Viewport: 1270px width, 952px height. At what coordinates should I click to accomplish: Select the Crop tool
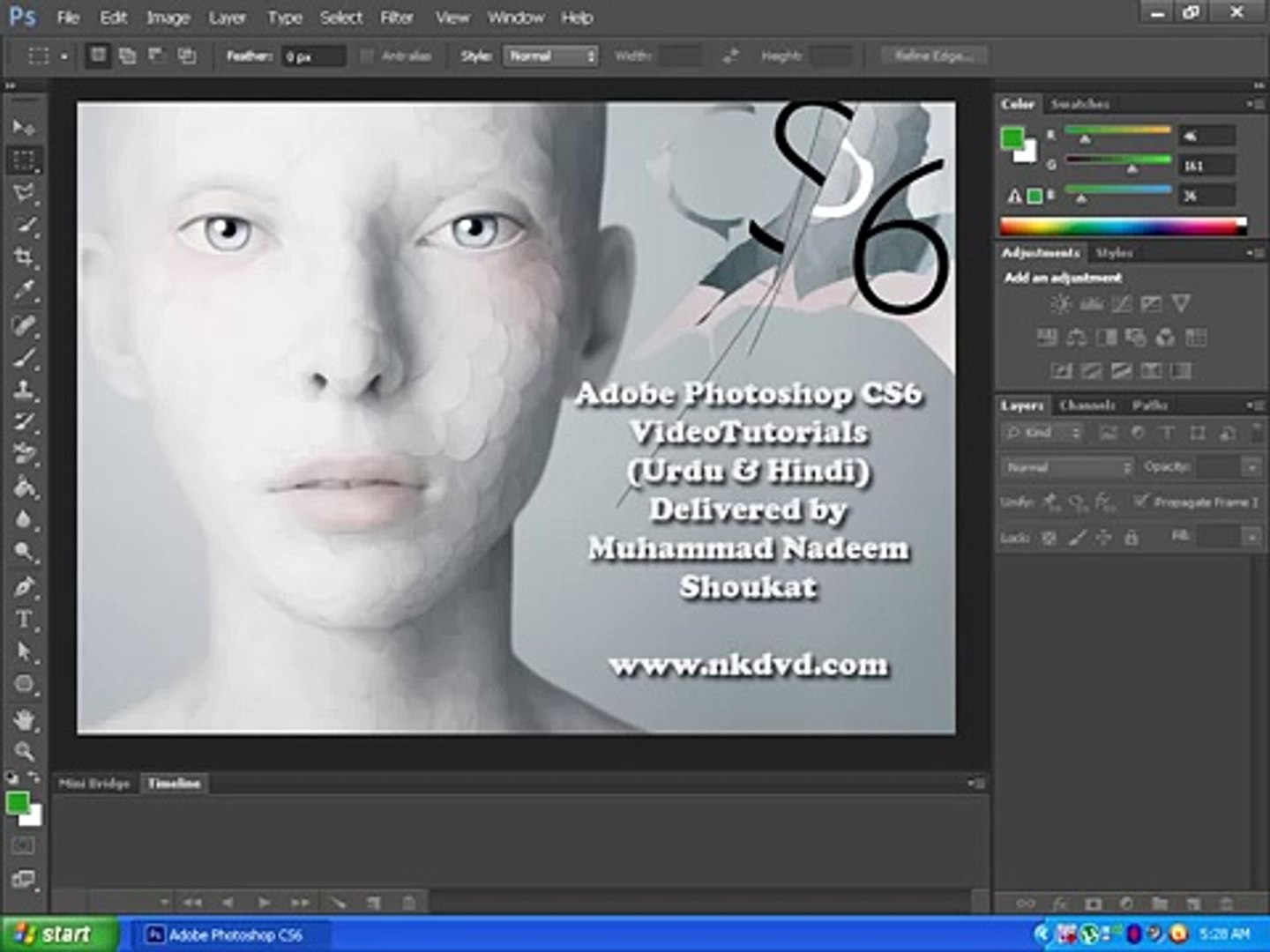[24, 257]
